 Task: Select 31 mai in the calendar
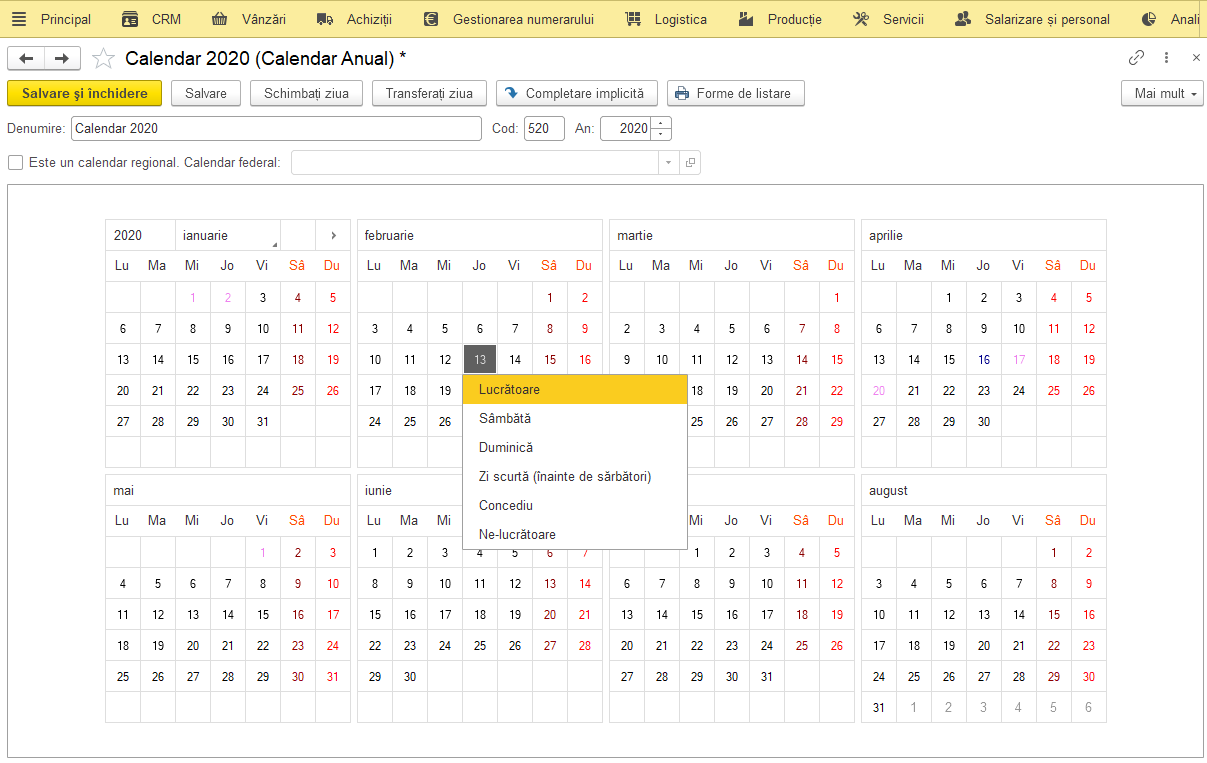click(333, 677)
